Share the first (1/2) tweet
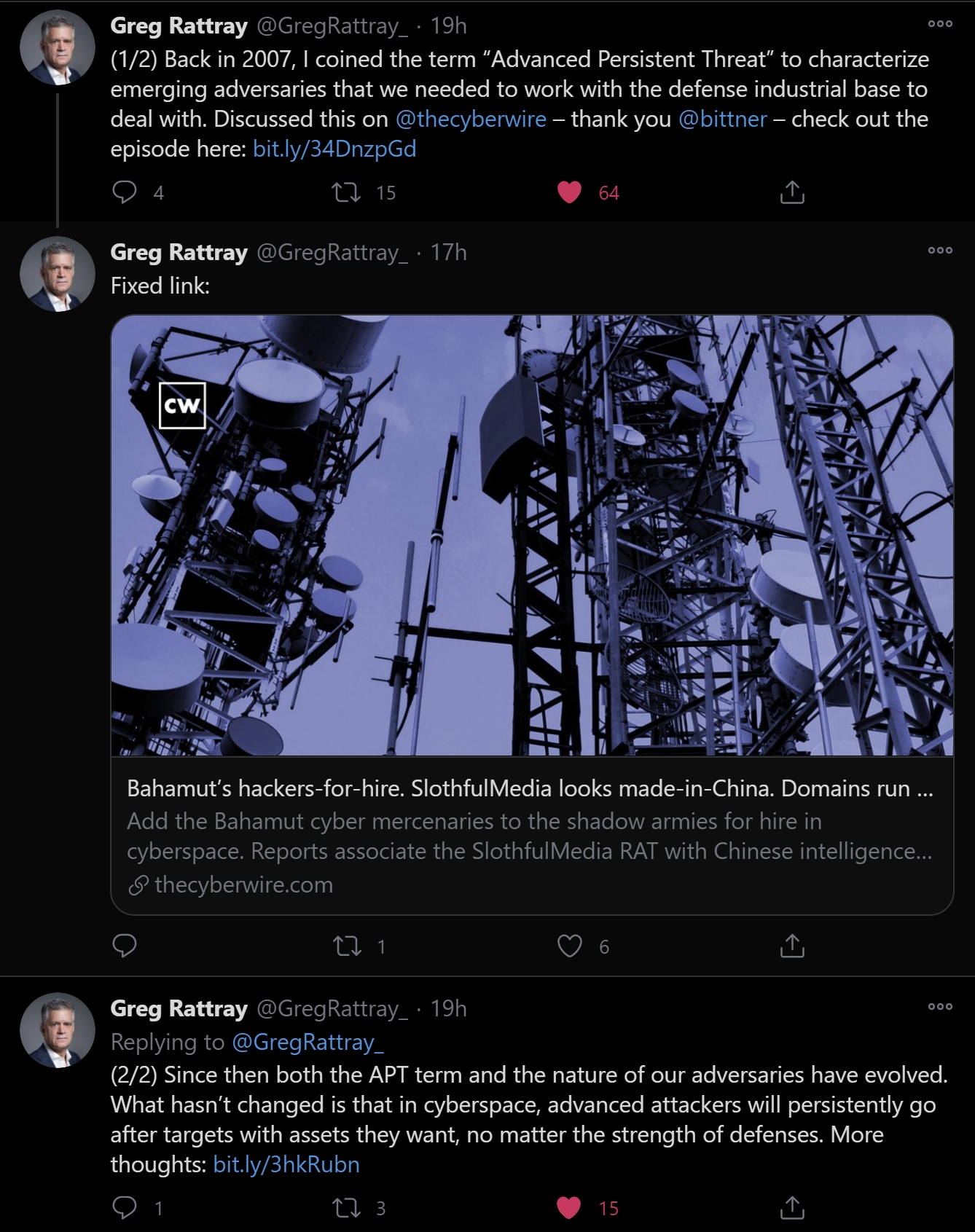This screenshot has width=975, height=1232. pyautogui.click(x=792, y=192)
